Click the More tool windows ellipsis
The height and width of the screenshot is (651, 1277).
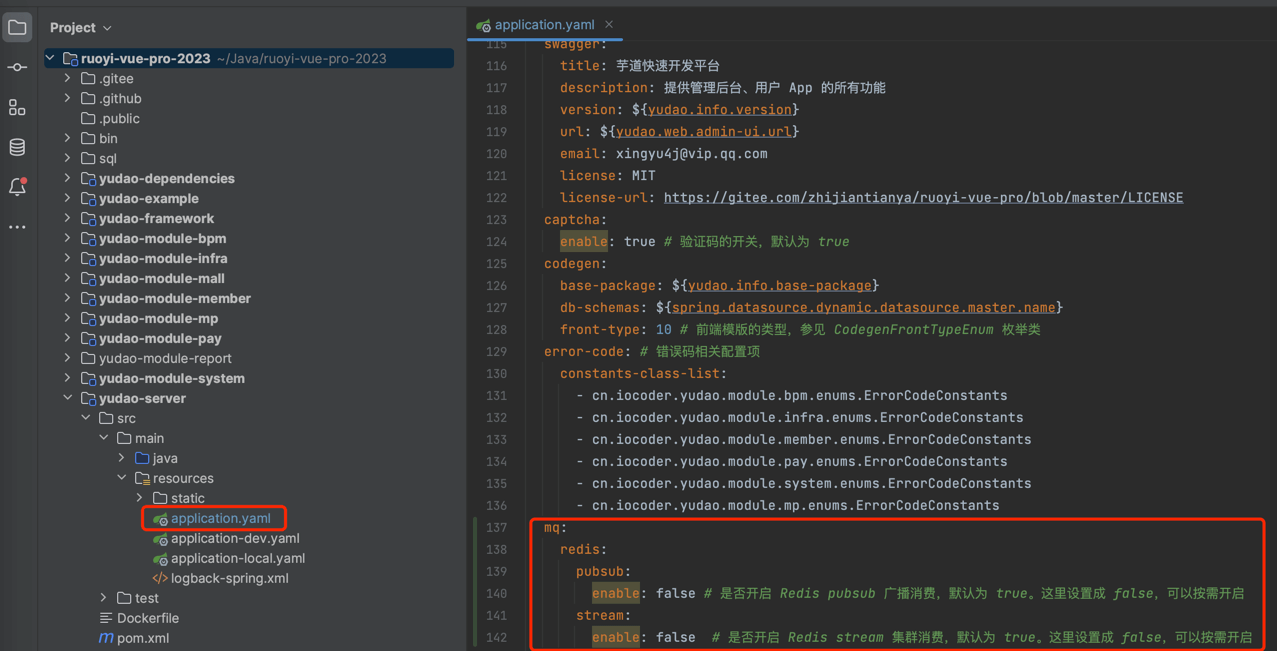tap(17, 228)
